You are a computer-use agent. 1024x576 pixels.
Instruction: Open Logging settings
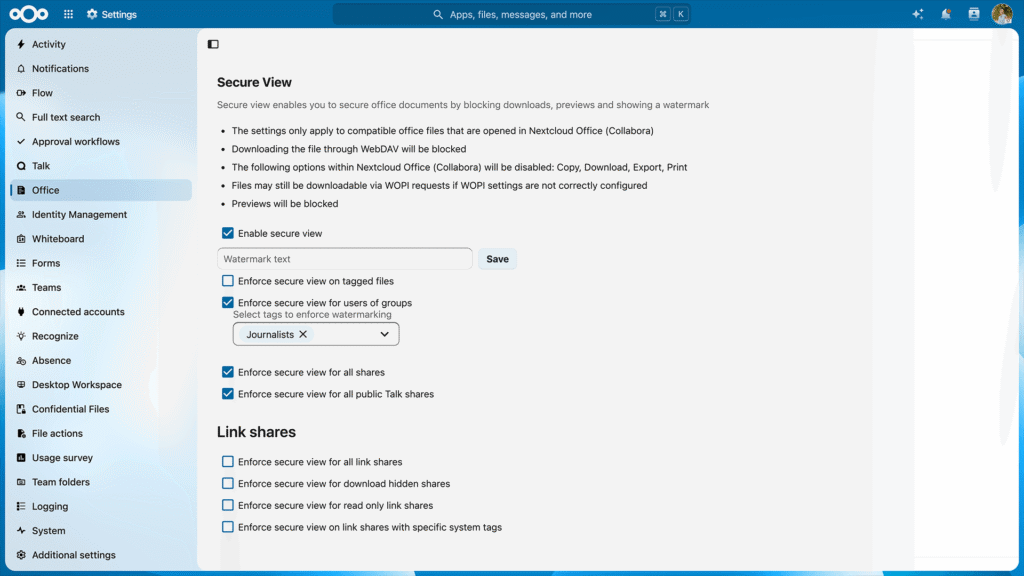pyautogui.click(x=101, y=506)
